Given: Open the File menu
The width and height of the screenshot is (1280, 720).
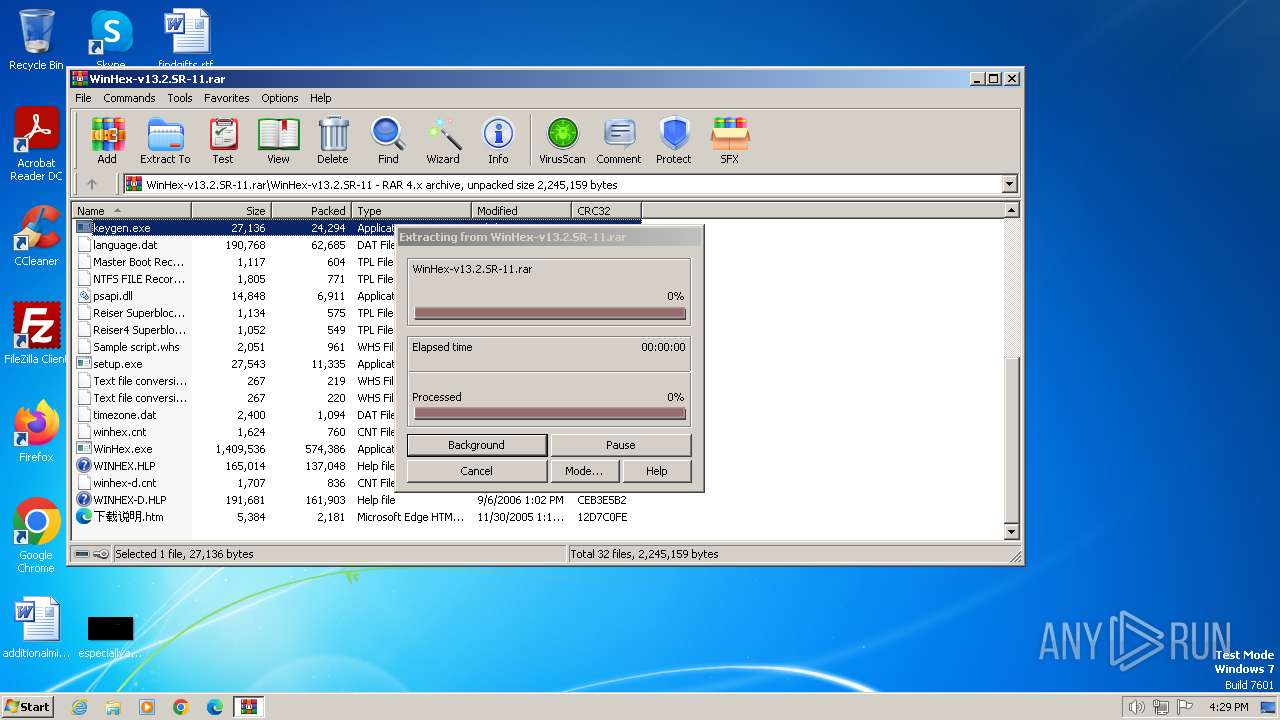Looking at the screenshot, I should click(x=83, y=98).
